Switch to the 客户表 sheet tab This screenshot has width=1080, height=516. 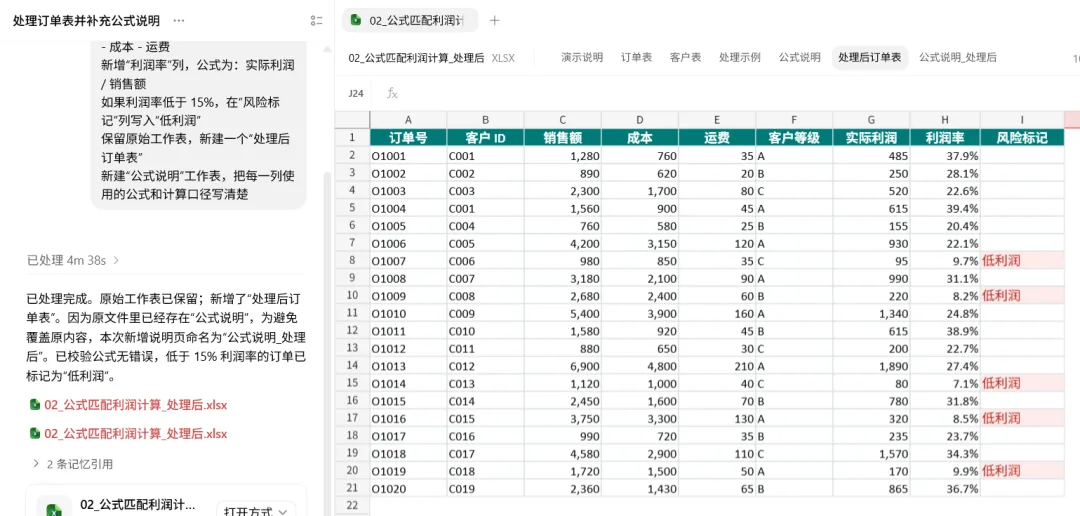click(685, 58)
